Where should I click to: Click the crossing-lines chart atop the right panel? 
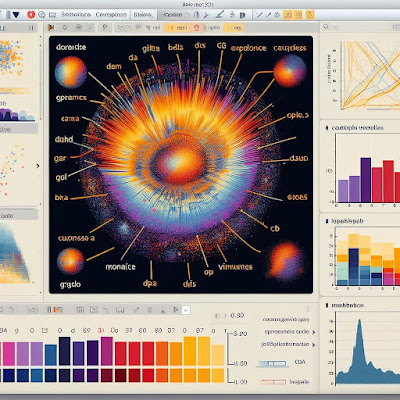[x=370, y=76]
